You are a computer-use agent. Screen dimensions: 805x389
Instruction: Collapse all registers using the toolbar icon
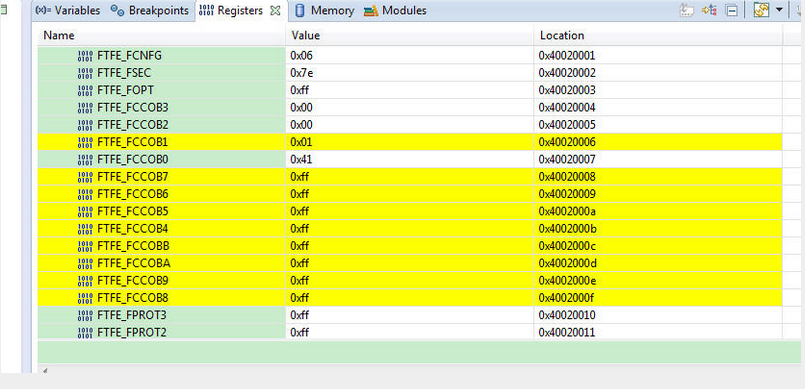tap(732, 10)
